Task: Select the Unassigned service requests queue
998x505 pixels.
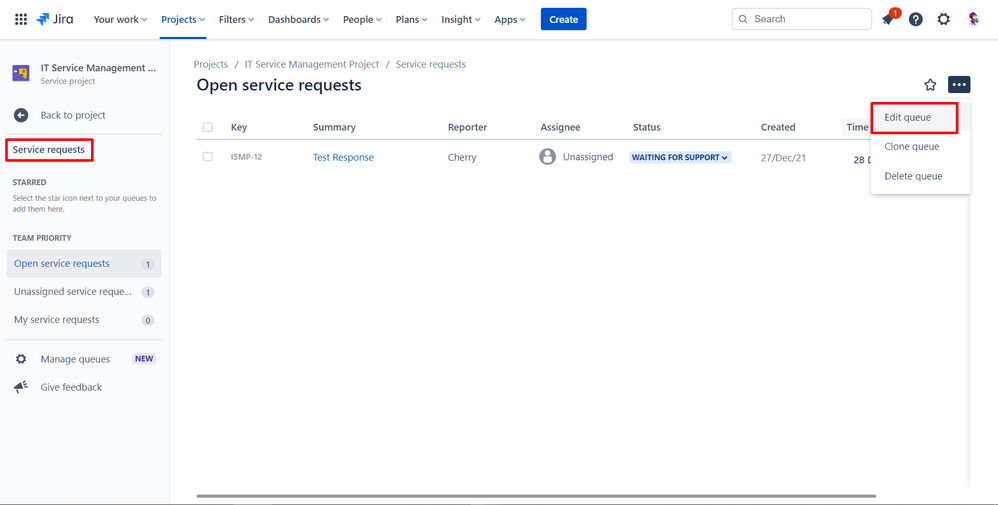Action: [x=84, y=292]
